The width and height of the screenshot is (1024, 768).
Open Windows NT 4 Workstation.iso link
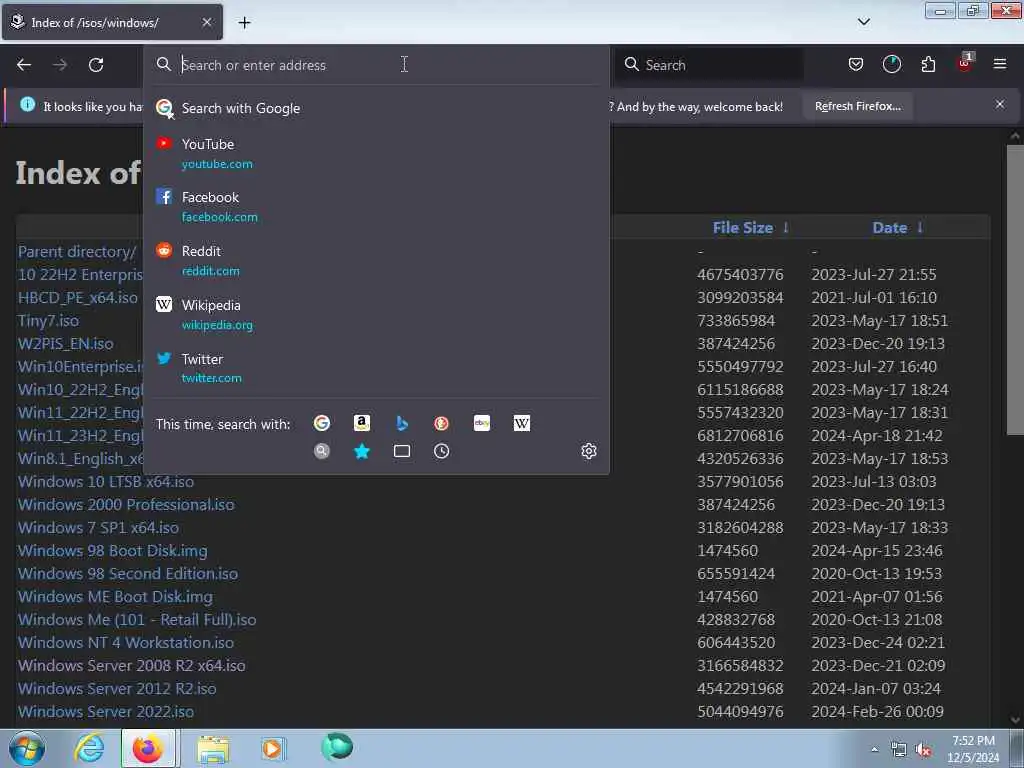(125, 643)
